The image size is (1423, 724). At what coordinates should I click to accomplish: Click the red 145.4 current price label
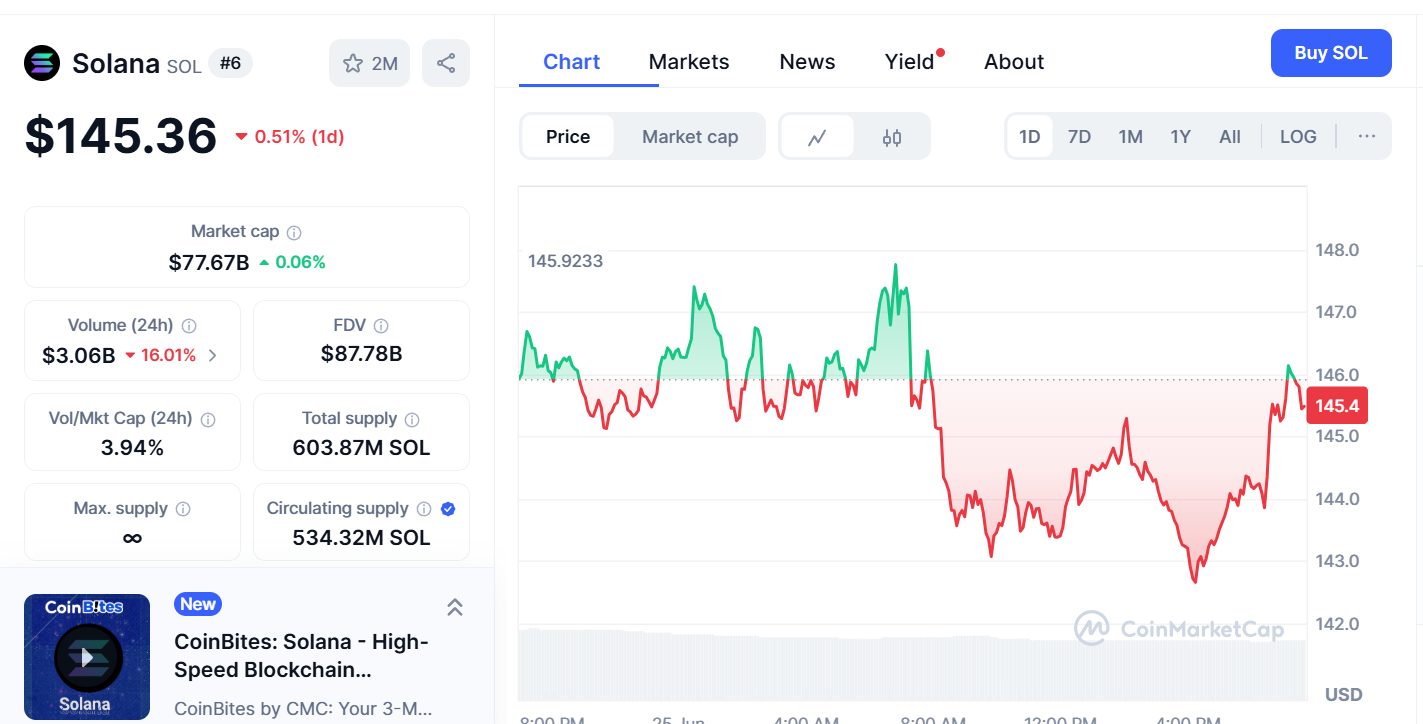[1337, 406]
